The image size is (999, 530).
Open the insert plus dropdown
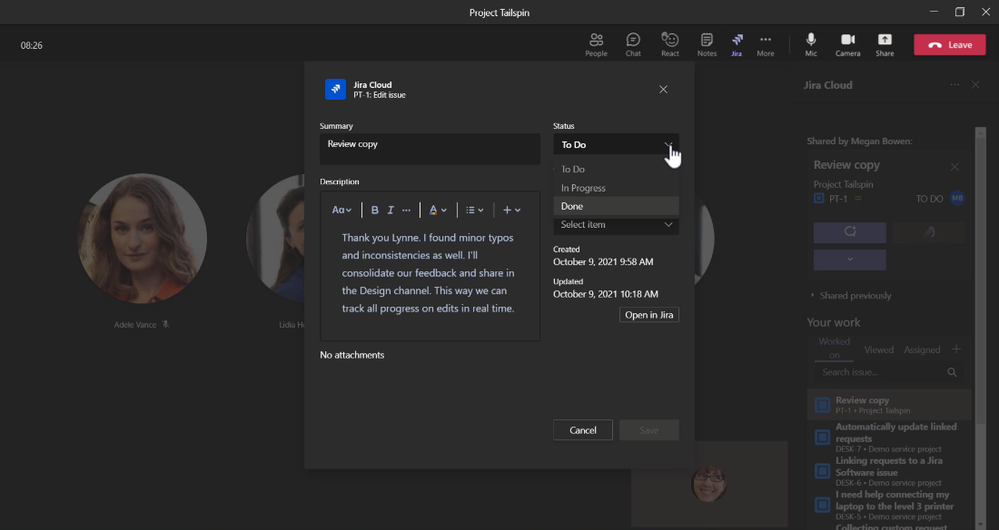(x=512, y=210)
